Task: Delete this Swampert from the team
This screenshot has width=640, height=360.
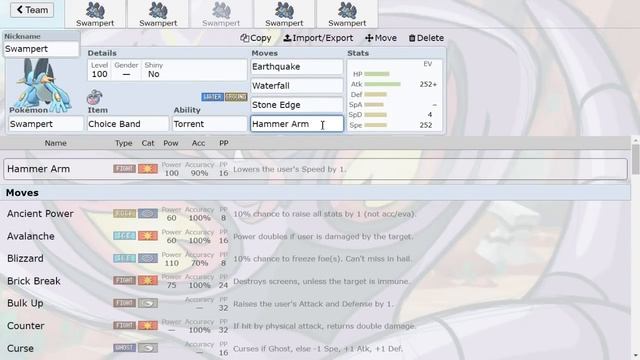Action: [426, 38]
